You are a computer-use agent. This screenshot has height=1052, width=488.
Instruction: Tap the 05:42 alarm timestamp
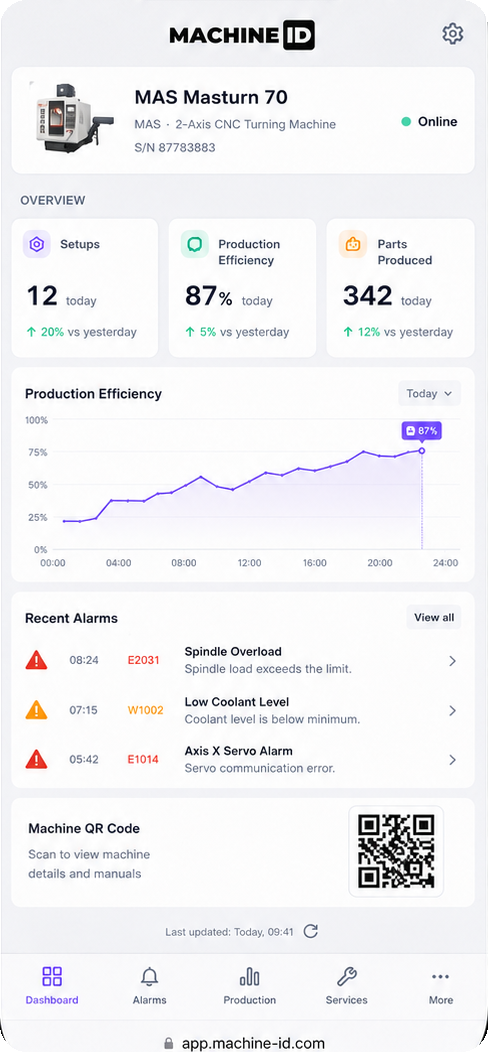coord(84,759)
